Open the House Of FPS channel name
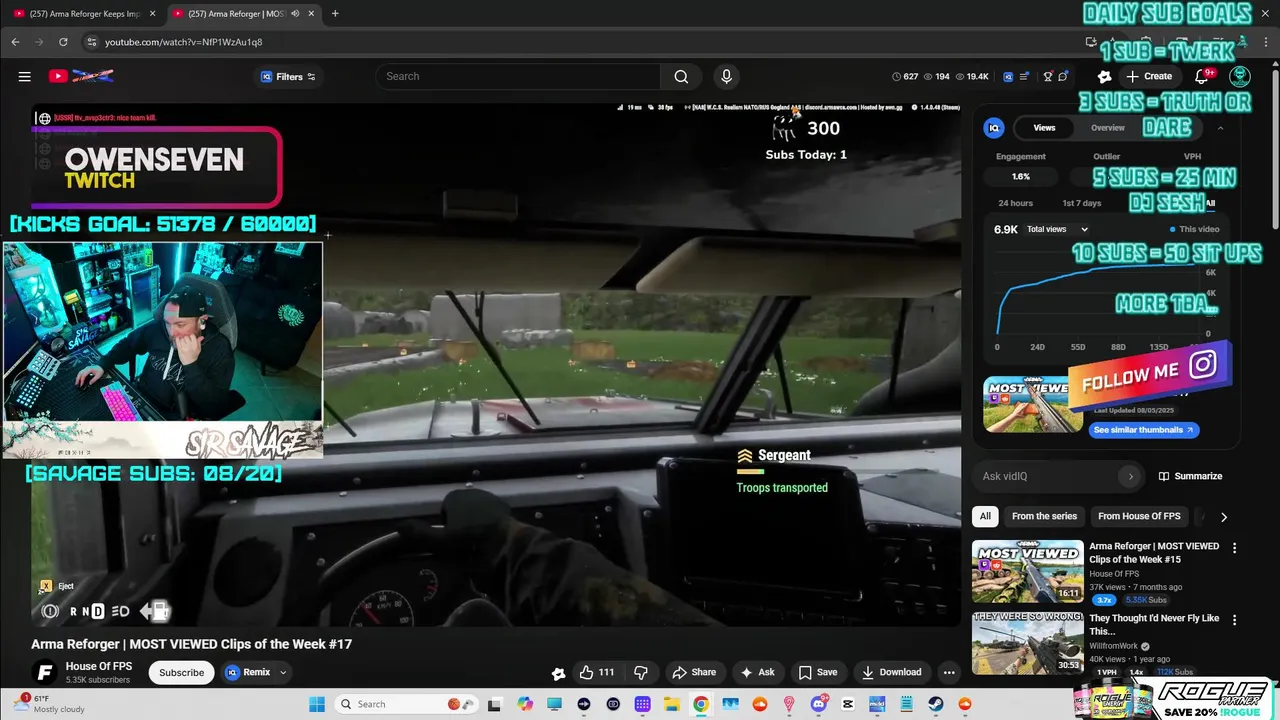The image size is (1280, 720). click(x=99, y=666)
